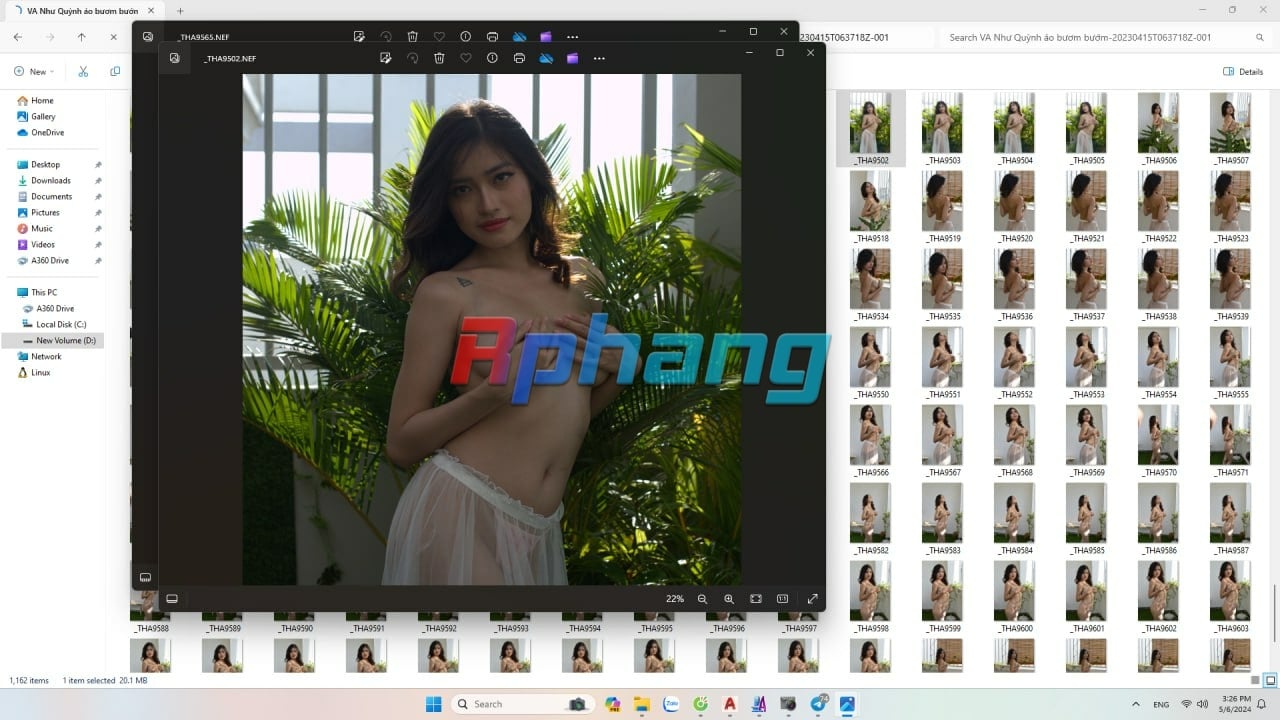The width and height of the screenshot is (1280, 720).
Task: Open the pinned Desktop folder
Action: [x=45, y=164]
